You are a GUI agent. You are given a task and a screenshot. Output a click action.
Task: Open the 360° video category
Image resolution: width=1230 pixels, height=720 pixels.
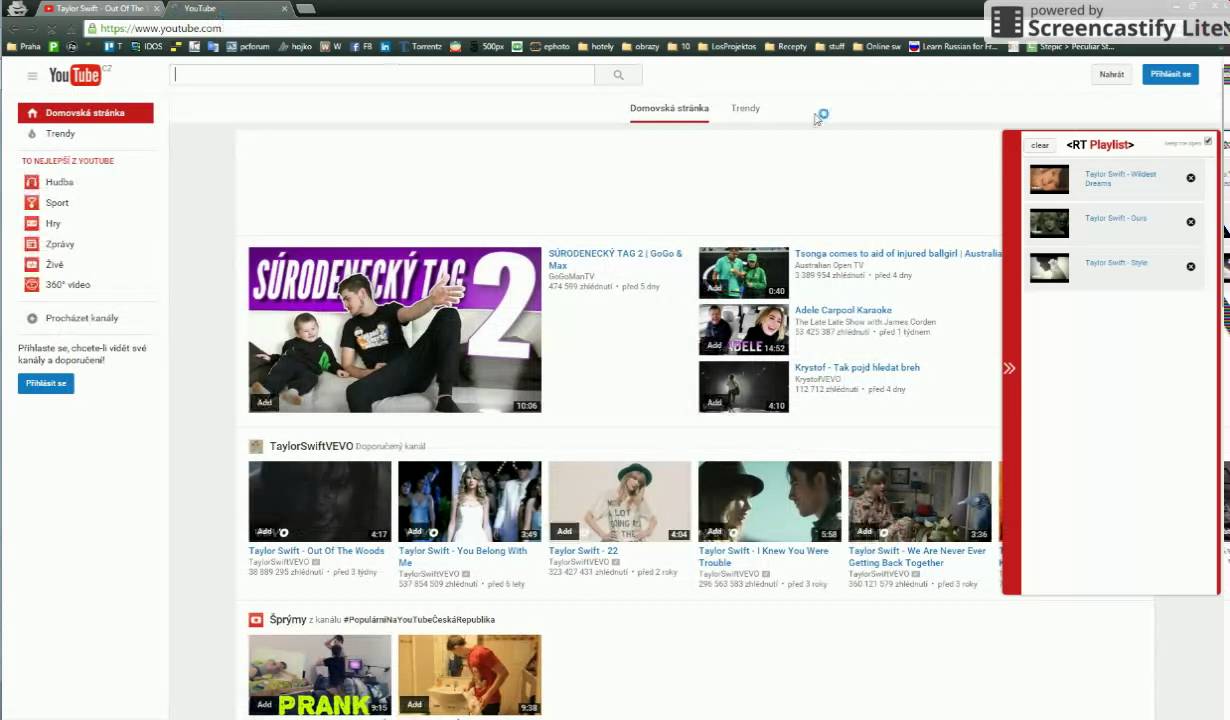point(68,285)
